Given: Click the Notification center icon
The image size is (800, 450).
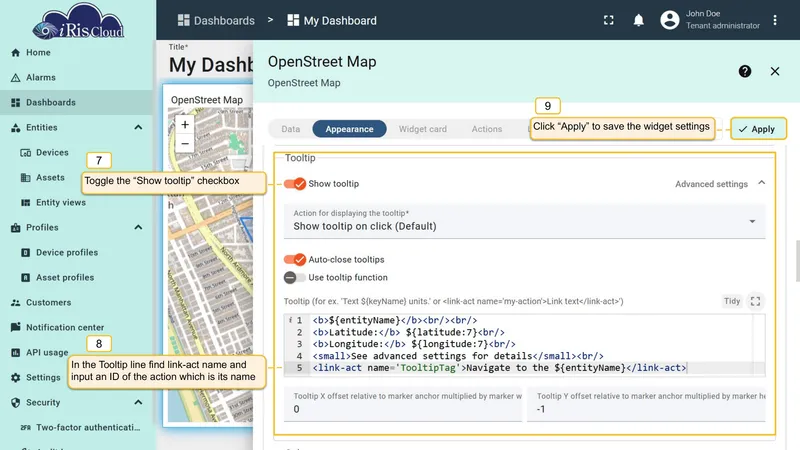Looking at the screenshot, I should 15,327.
